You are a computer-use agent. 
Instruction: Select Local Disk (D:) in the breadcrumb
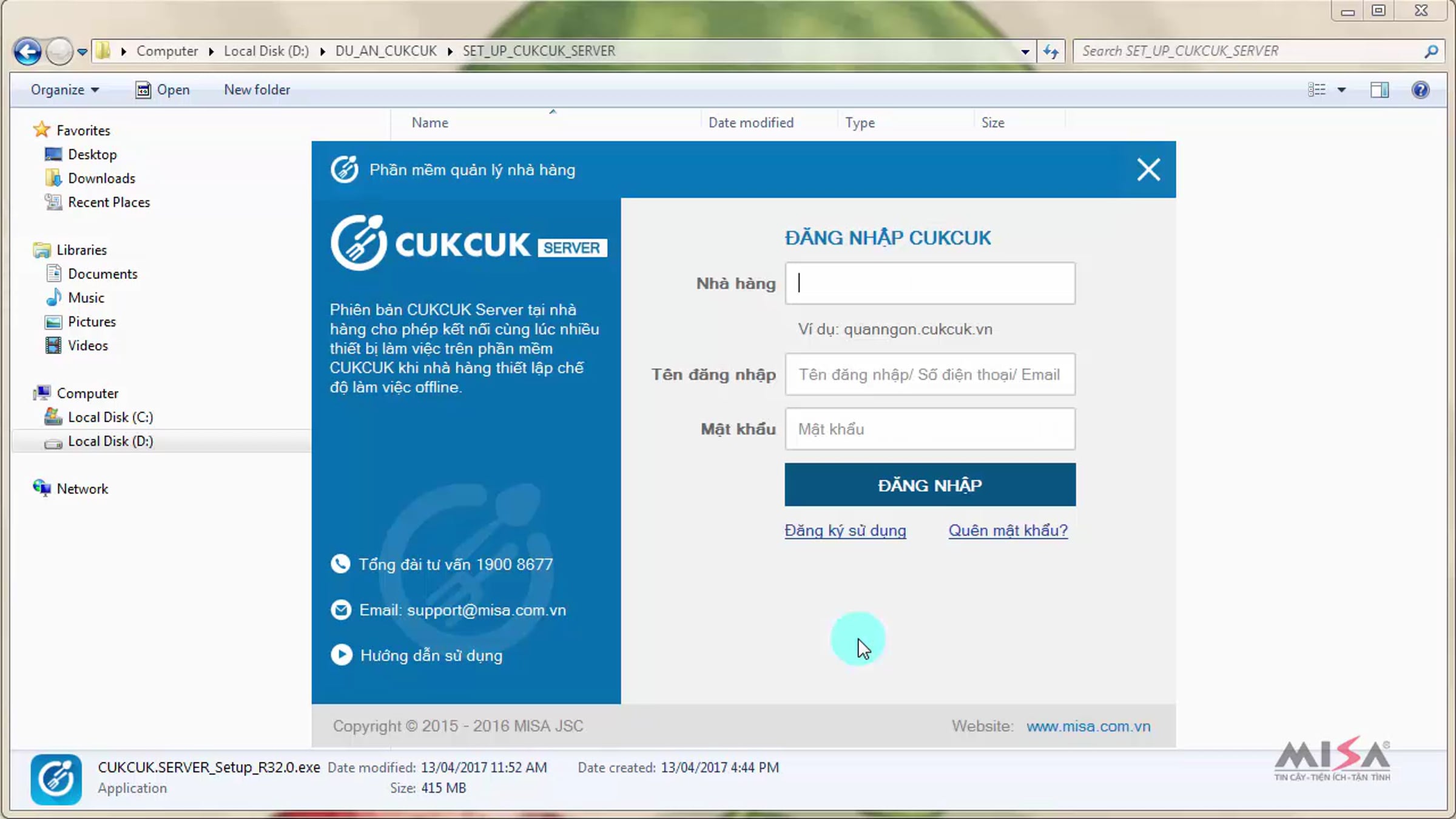[x=266, y=51]
